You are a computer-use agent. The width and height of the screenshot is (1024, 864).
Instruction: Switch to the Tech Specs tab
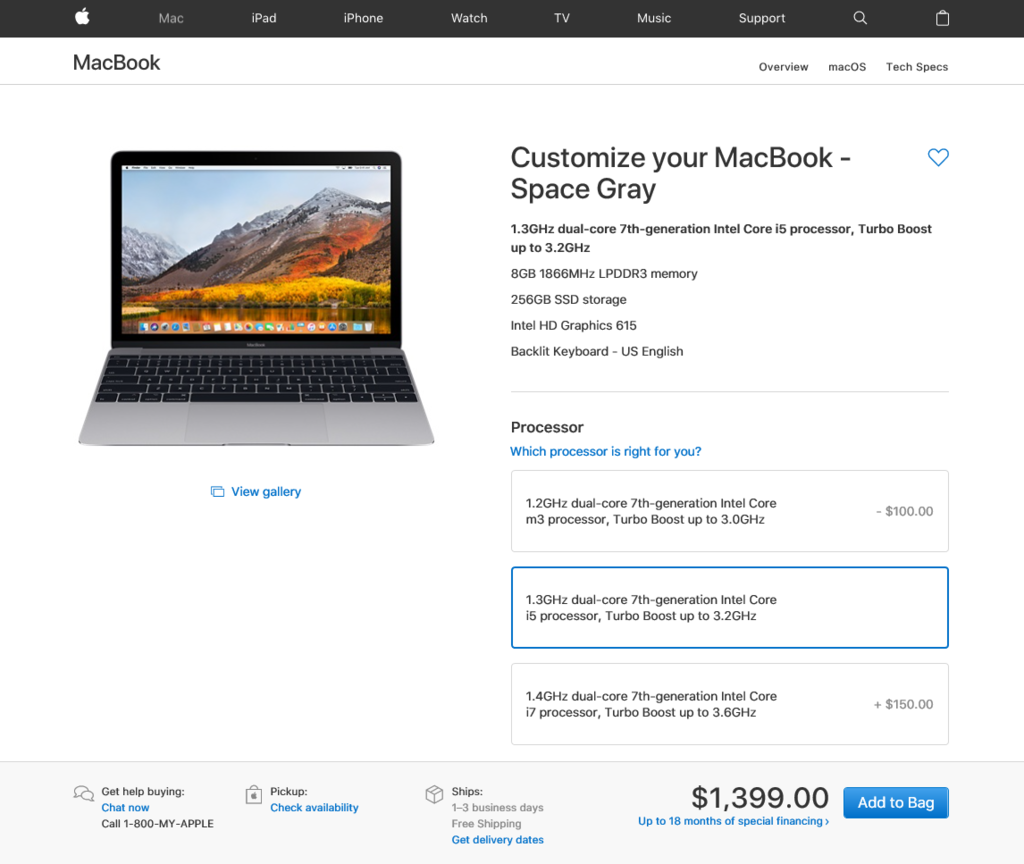point(916,67)
